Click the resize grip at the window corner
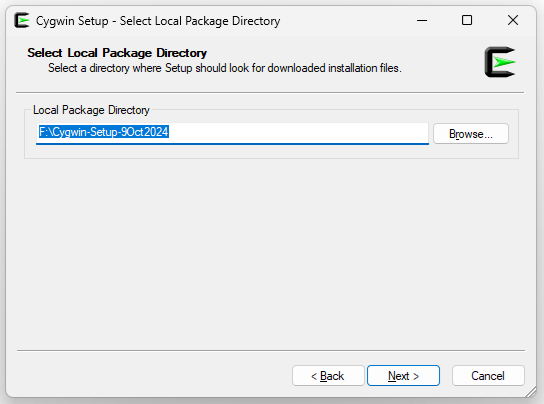The height and width of the screenshot is (404, 544). 531,392
